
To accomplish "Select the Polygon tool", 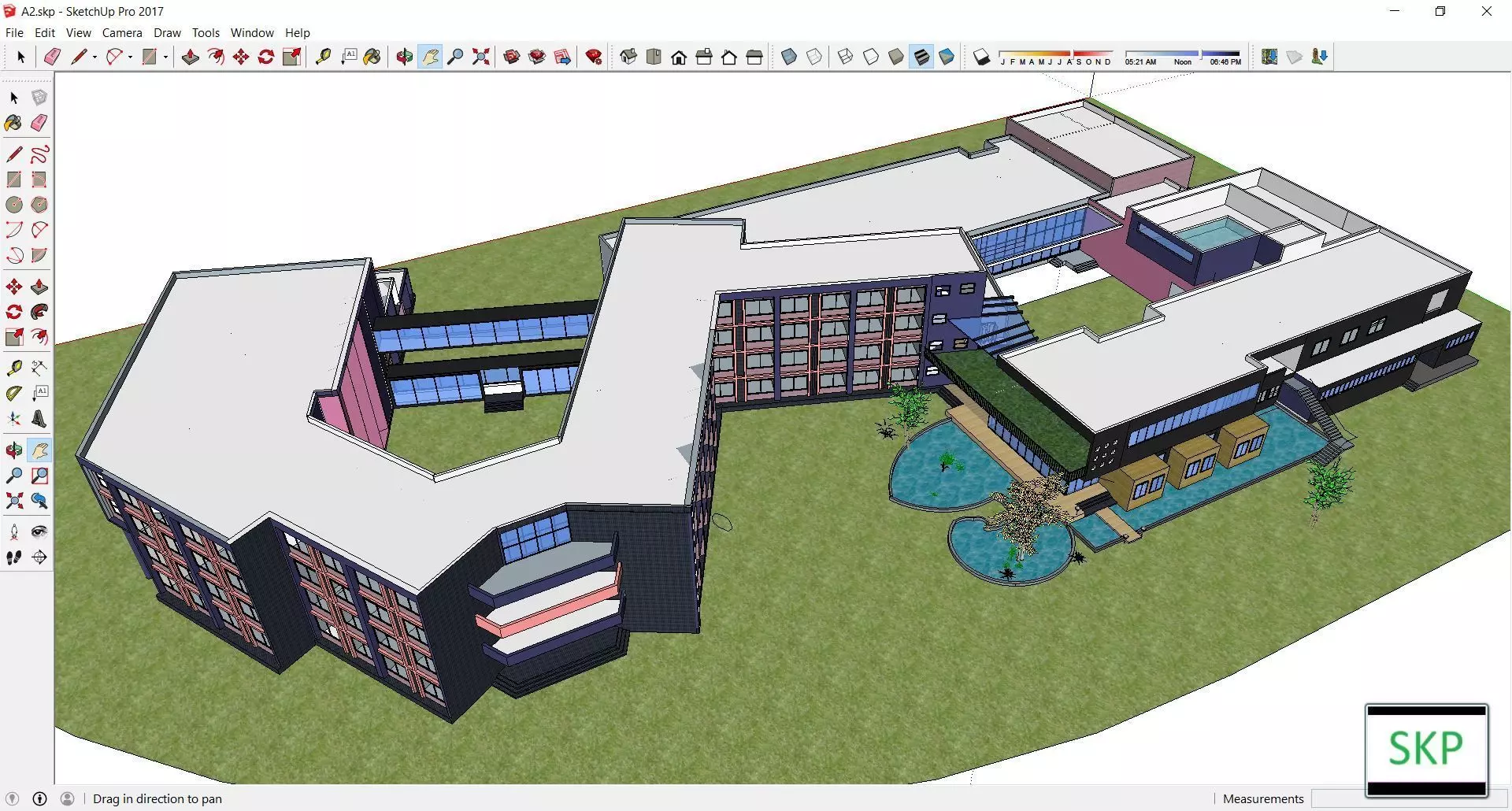I will 39,205.
